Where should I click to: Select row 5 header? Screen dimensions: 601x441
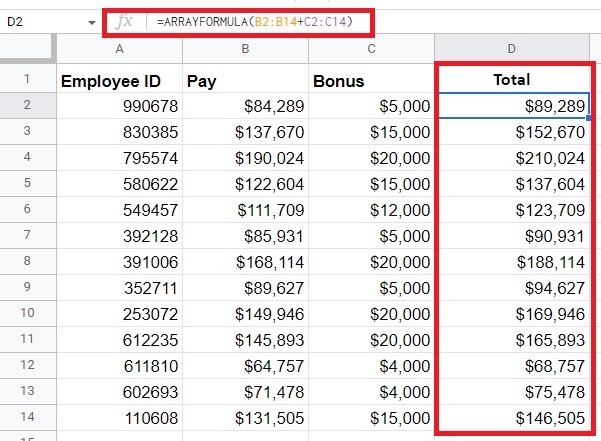tap(27, 183)
